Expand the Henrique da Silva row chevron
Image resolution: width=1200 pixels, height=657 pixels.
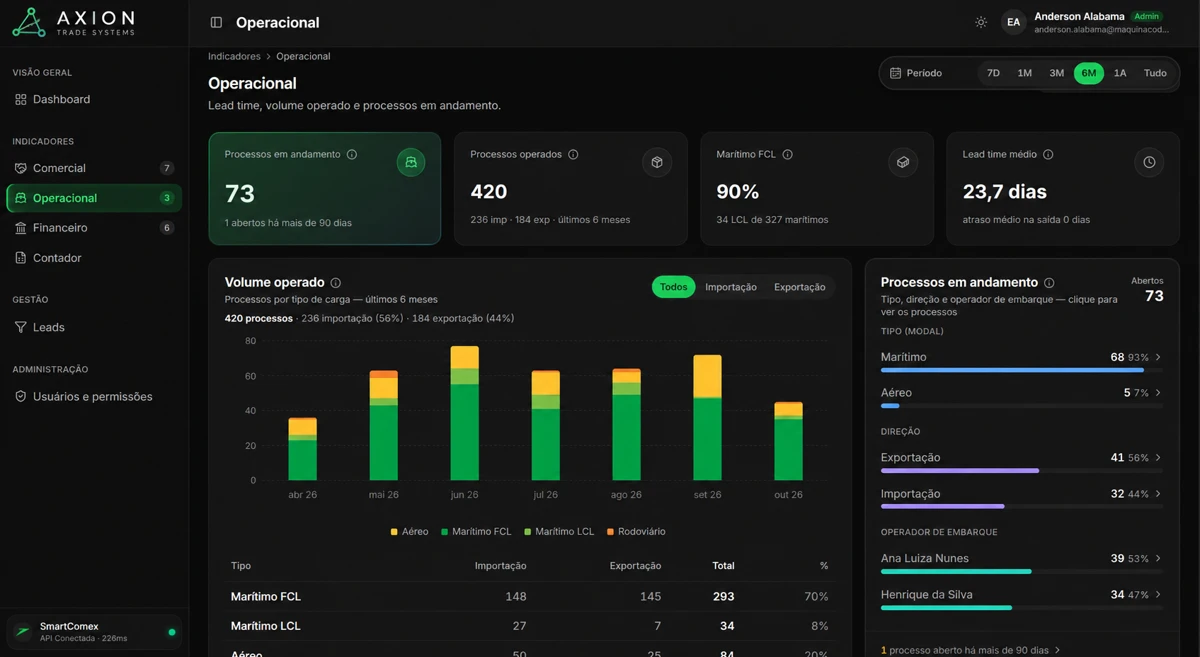(1158, 595)
